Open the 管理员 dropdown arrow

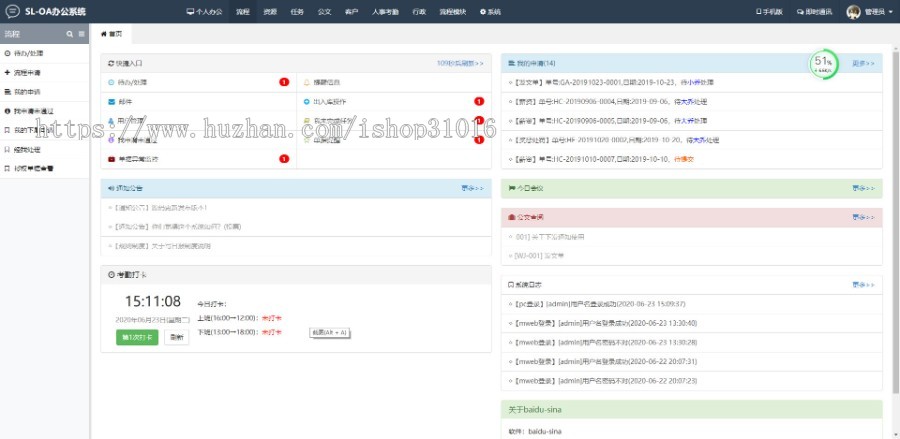pos(890,12)
